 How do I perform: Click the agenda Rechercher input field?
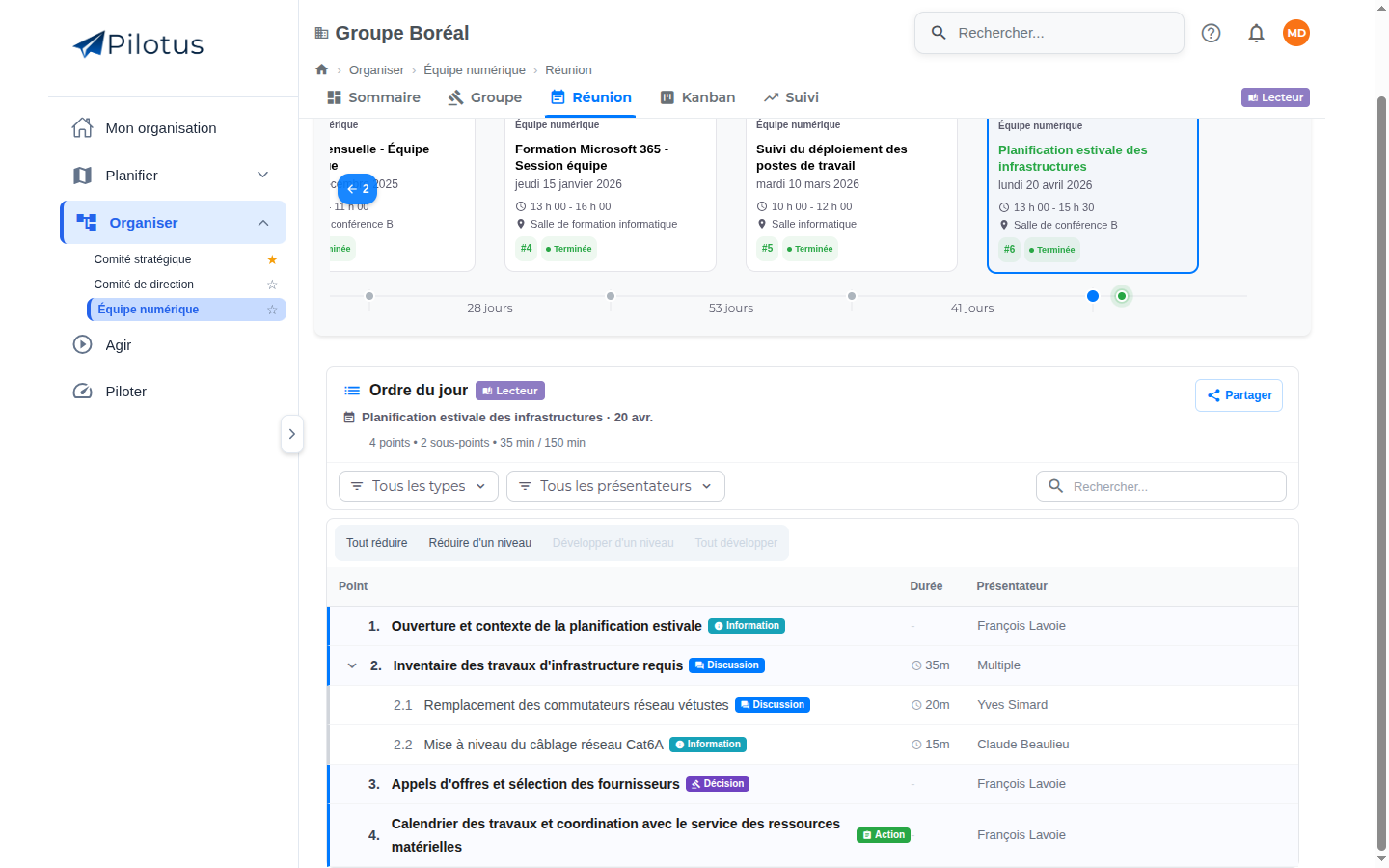[1161, 486]
